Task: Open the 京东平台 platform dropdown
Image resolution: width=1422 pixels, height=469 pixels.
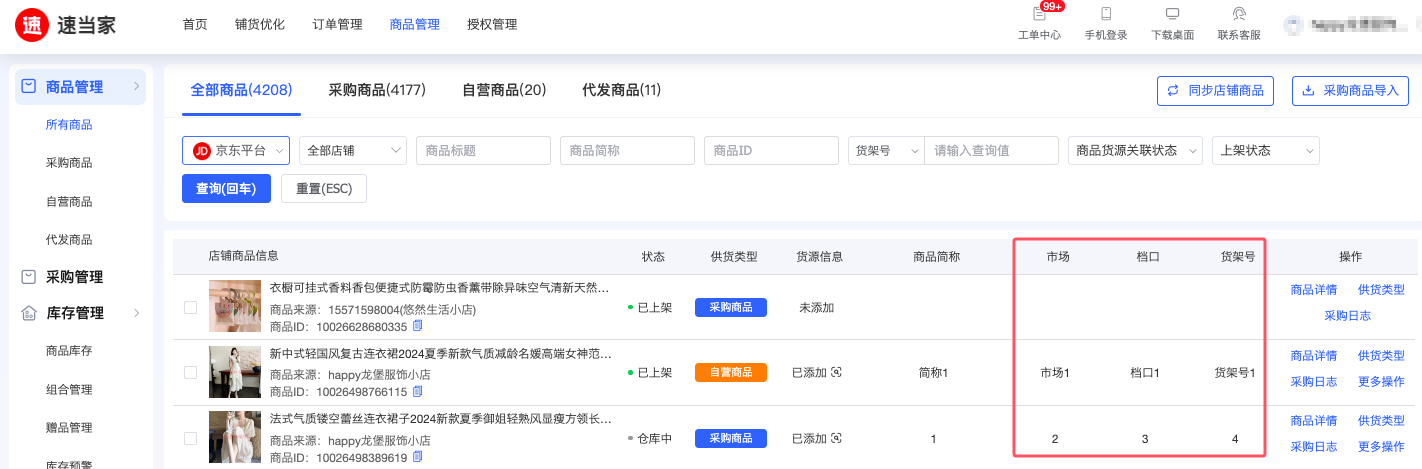Action: [236, 151]
